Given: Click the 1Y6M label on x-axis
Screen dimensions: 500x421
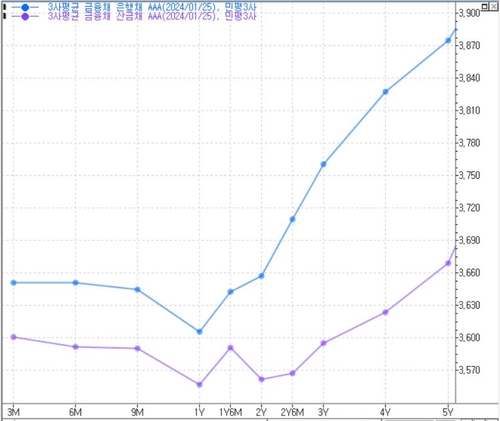Looking at the screenshot, I should click(x=230, y=413).
